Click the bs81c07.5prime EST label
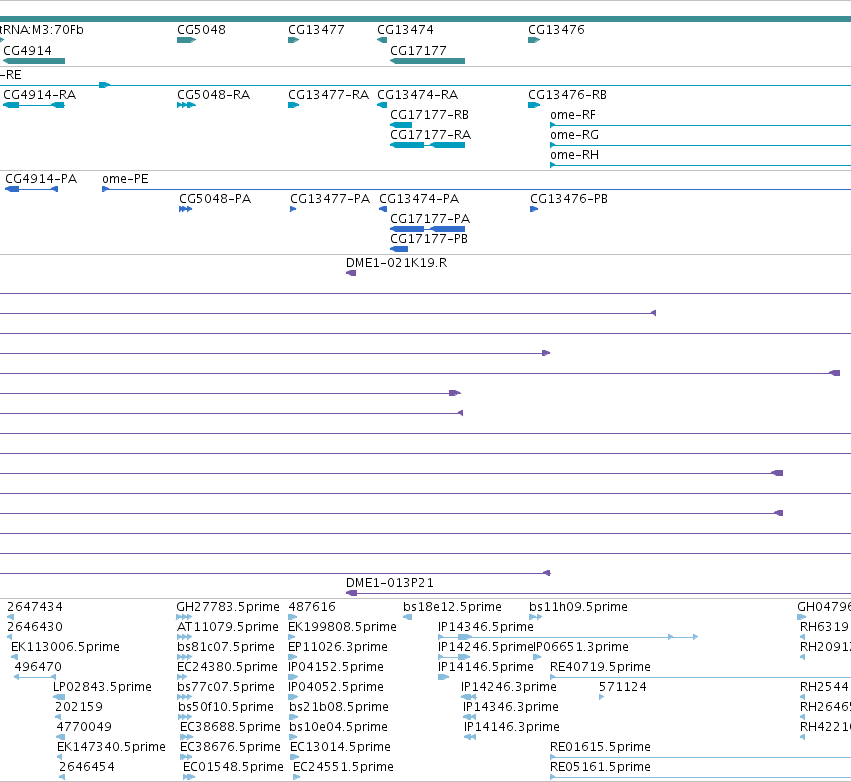 coord(226,647)
